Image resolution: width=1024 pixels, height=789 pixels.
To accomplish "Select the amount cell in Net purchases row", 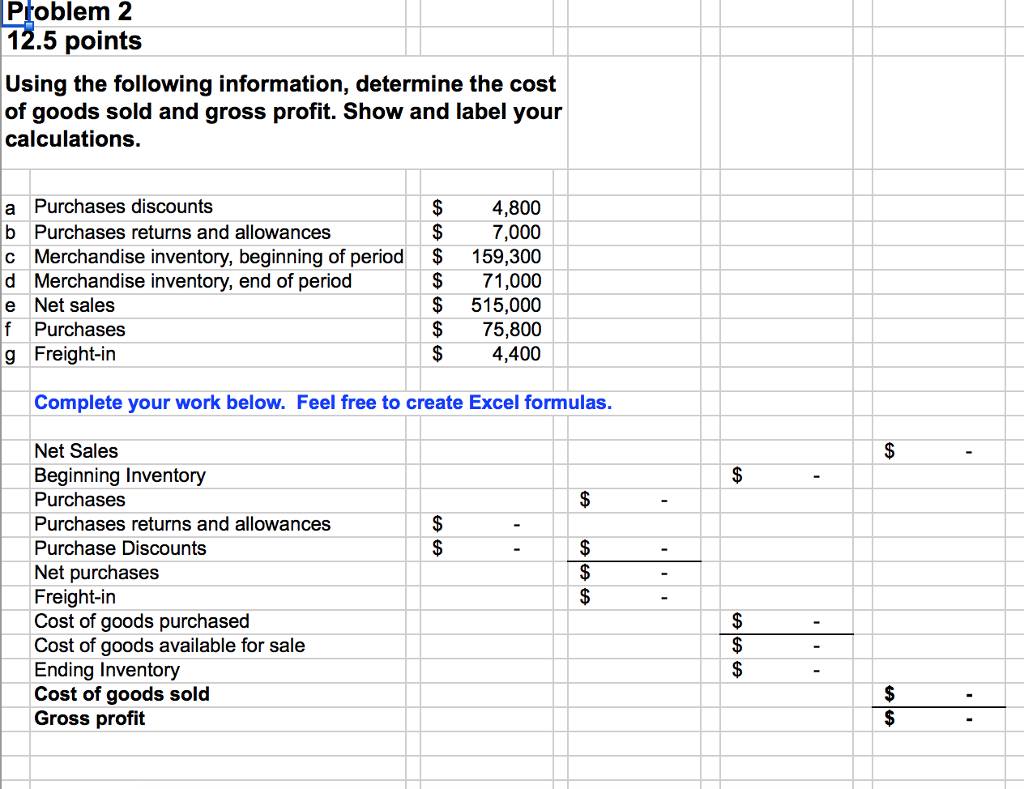I will pyautogui.click(x=634, y=573).
